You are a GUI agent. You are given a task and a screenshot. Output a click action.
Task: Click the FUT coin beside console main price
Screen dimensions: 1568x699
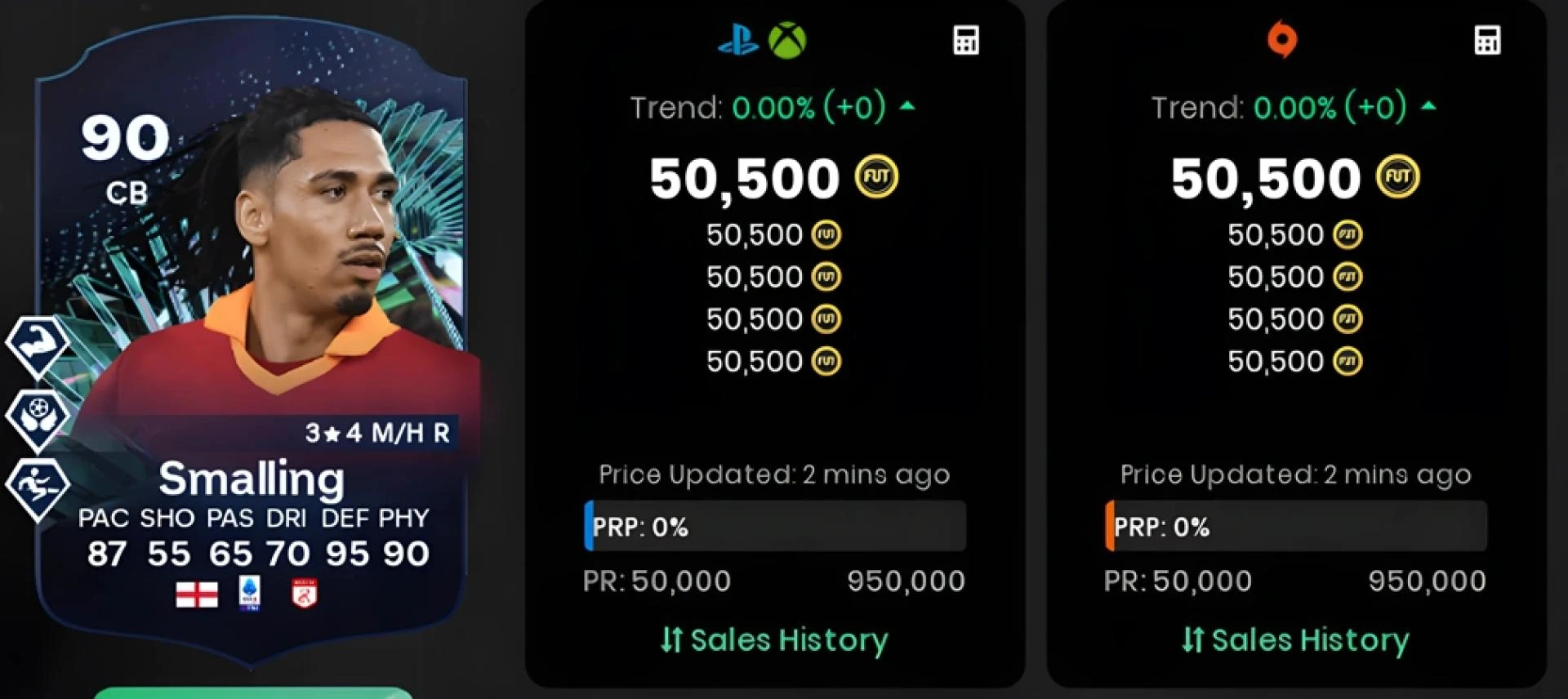click(x=876, y=176)
